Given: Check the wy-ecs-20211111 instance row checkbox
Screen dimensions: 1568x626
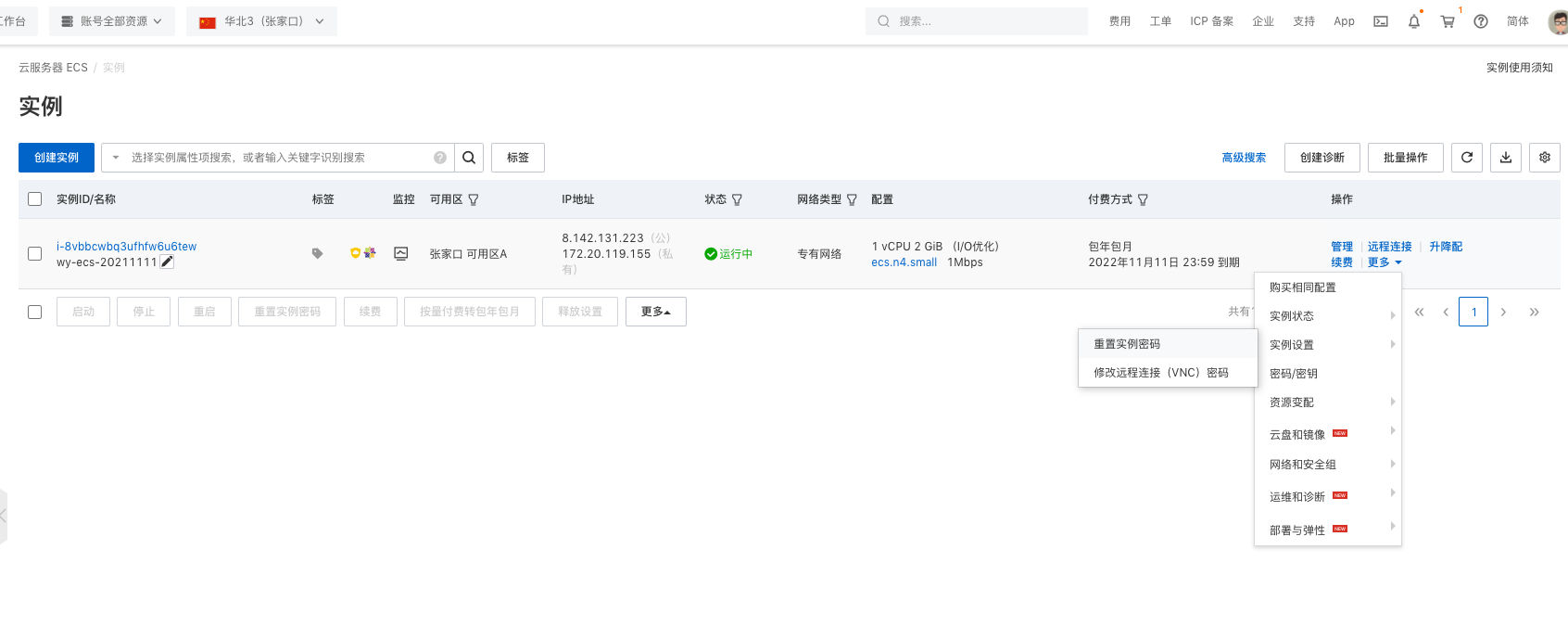Looking at the screenshot, I should pyautogui.click(x=35, y=253).
